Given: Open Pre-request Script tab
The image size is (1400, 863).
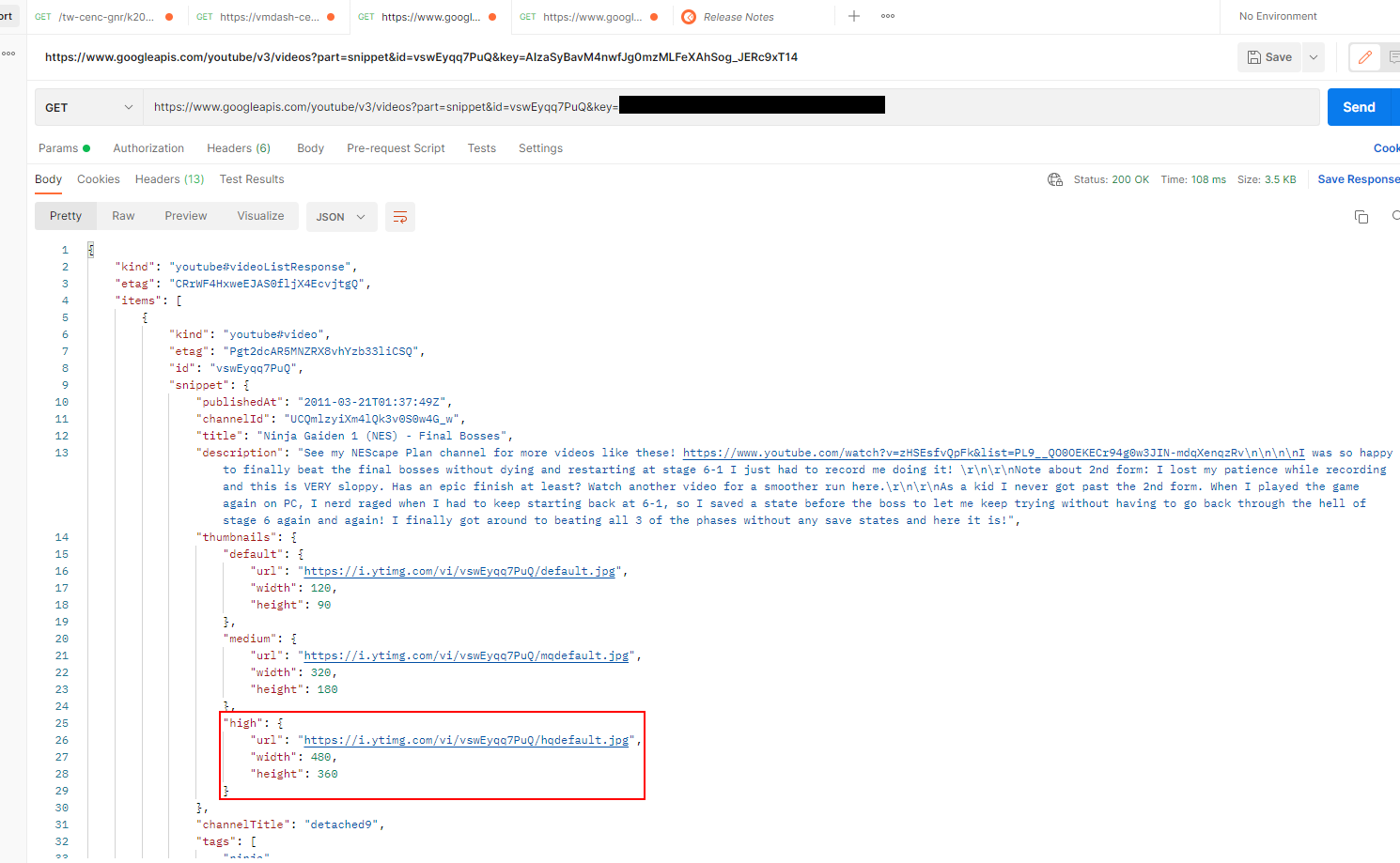Looking at the screenshot, I should (396, 148).
